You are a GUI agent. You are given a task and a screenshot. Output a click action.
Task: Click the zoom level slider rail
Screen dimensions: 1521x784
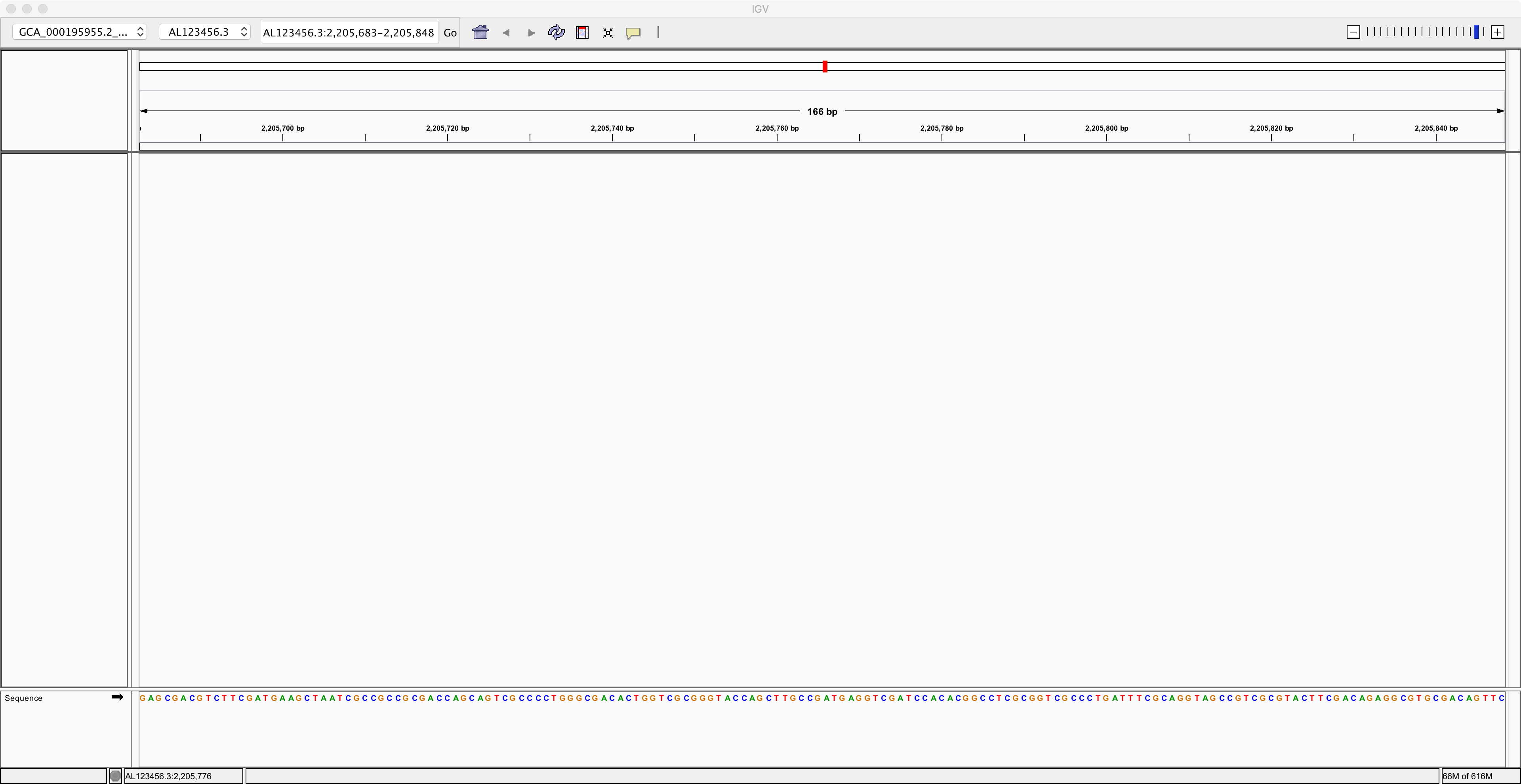[1423, 32]
